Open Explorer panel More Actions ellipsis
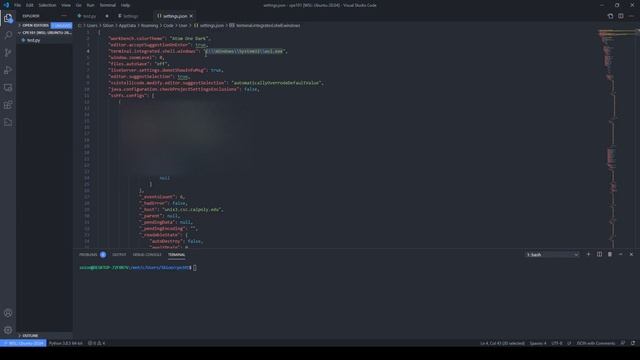The image size is (640, 360). (x=64, y=16)
